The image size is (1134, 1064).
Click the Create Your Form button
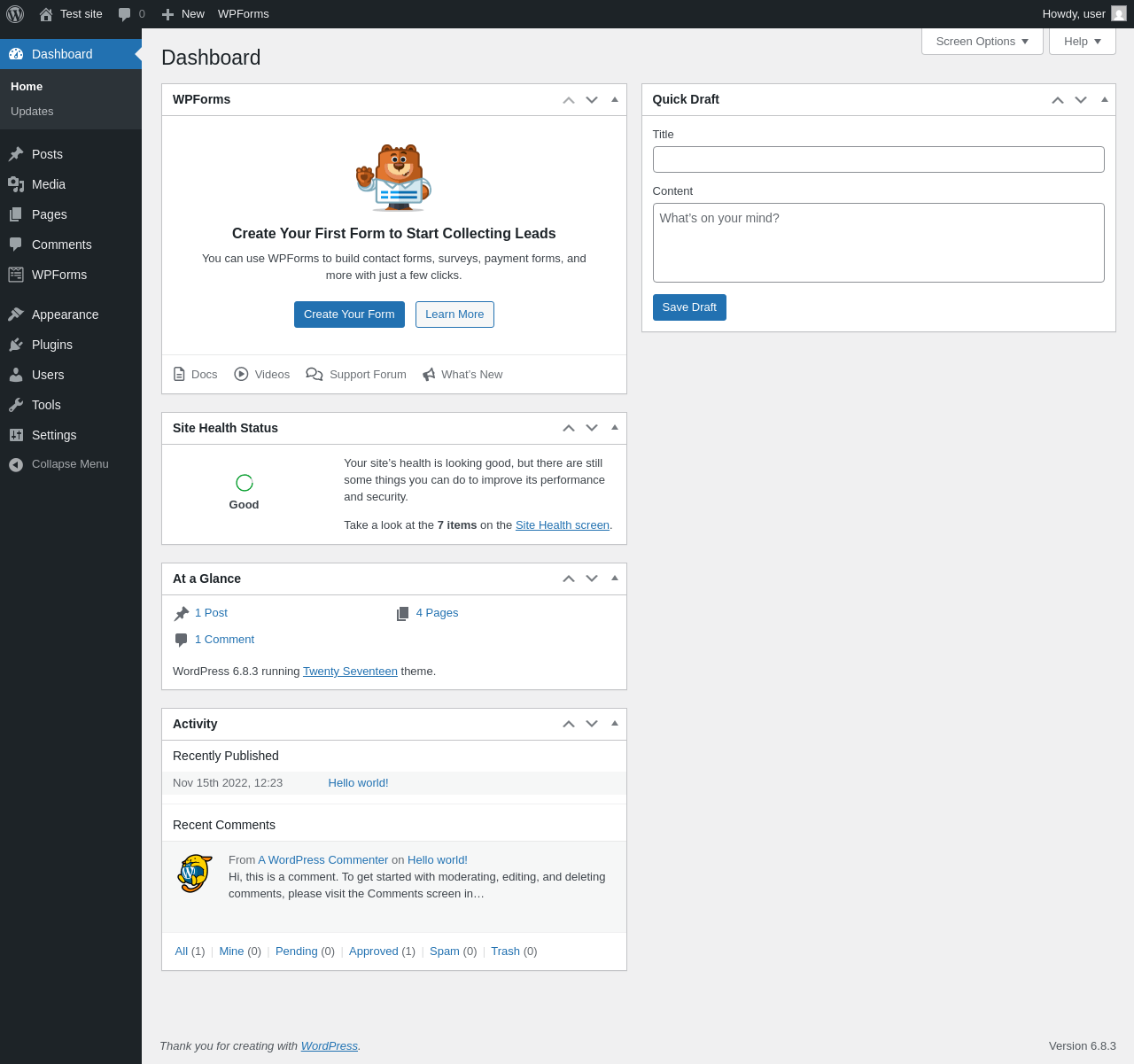349,315
